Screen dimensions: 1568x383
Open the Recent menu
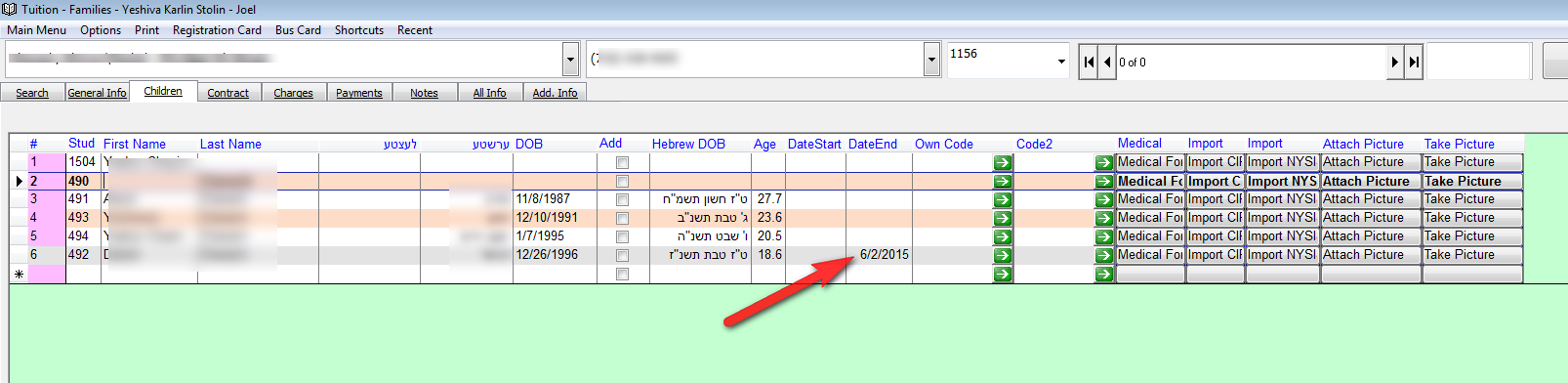tap(415, 30)
